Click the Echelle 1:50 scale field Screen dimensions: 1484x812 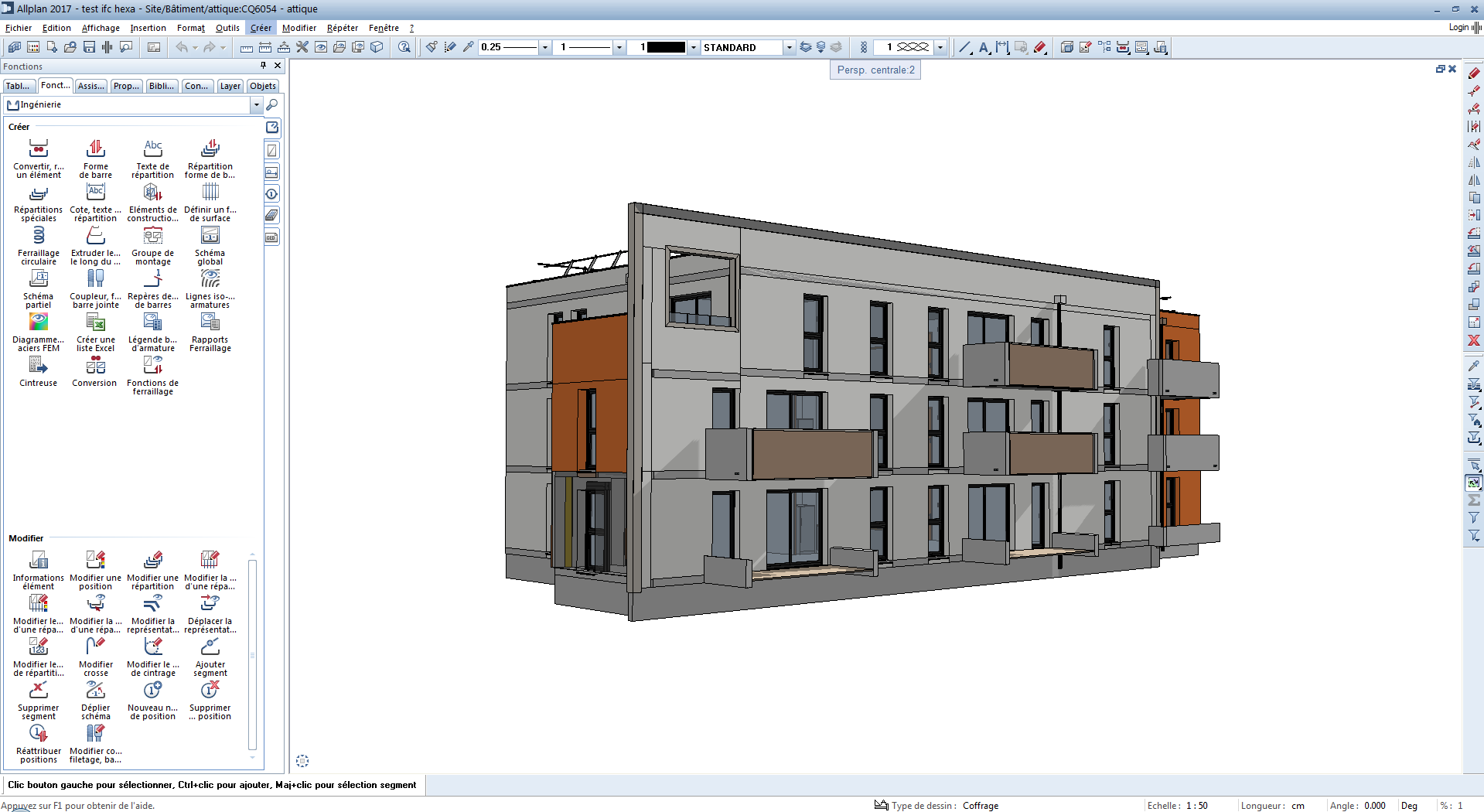(1197, 805)
